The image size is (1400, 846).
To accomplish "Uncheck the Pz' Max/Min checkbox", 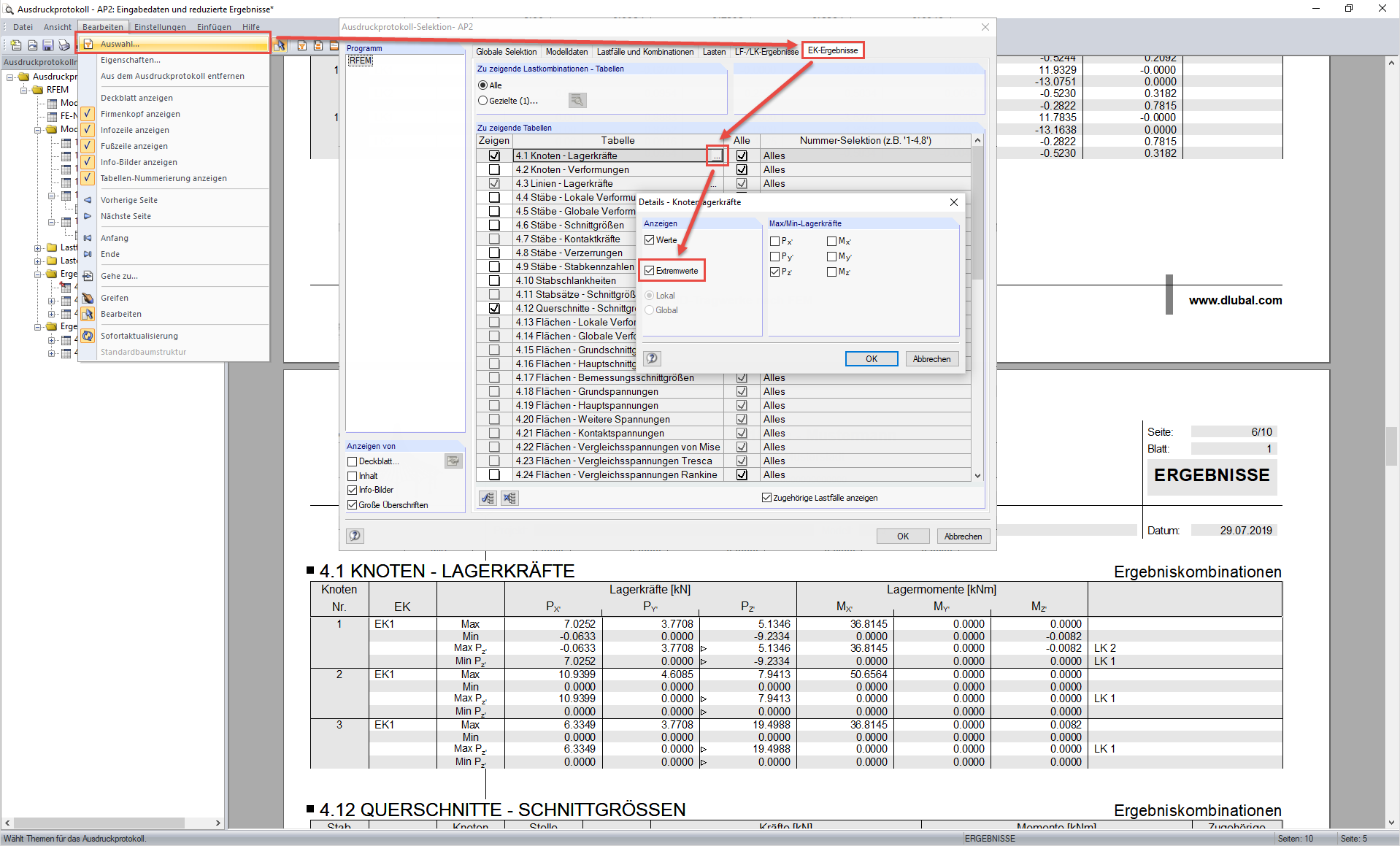I will click(x=774, y=272).
